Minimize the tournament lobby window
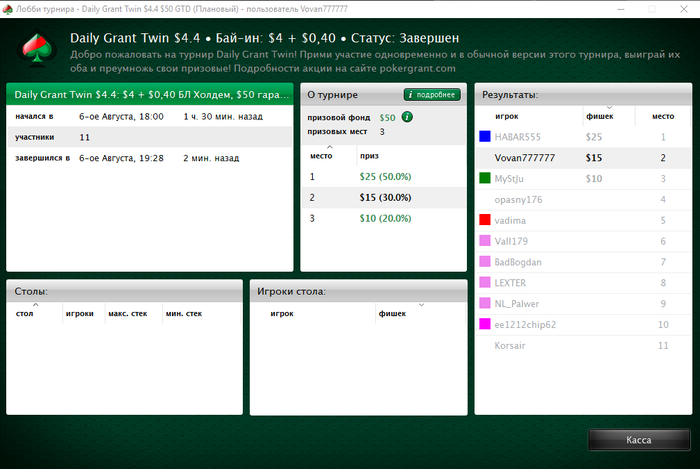 point(621,9)
